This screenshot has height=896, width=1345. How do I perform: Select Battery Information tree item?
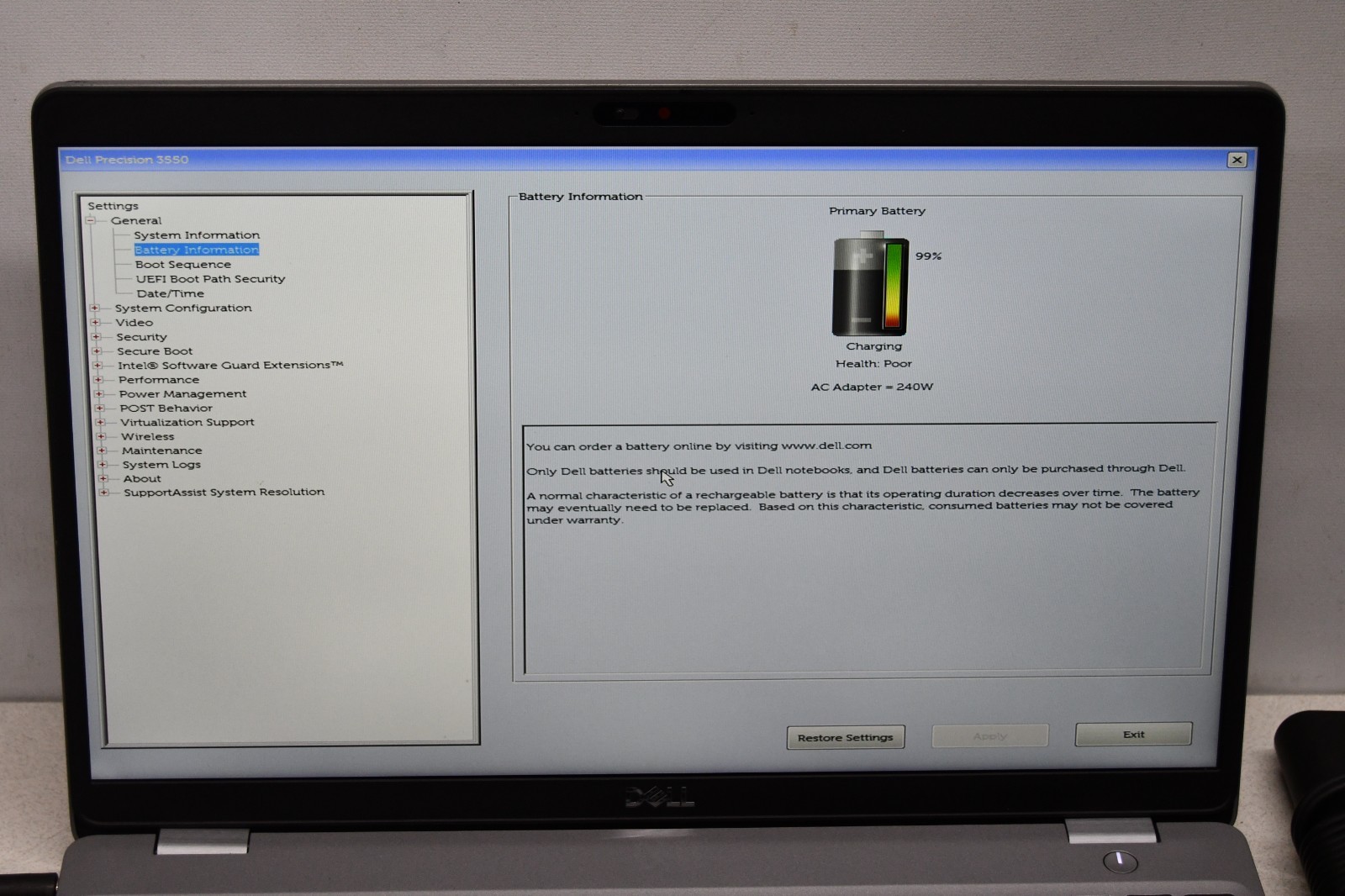coord(197,250)
